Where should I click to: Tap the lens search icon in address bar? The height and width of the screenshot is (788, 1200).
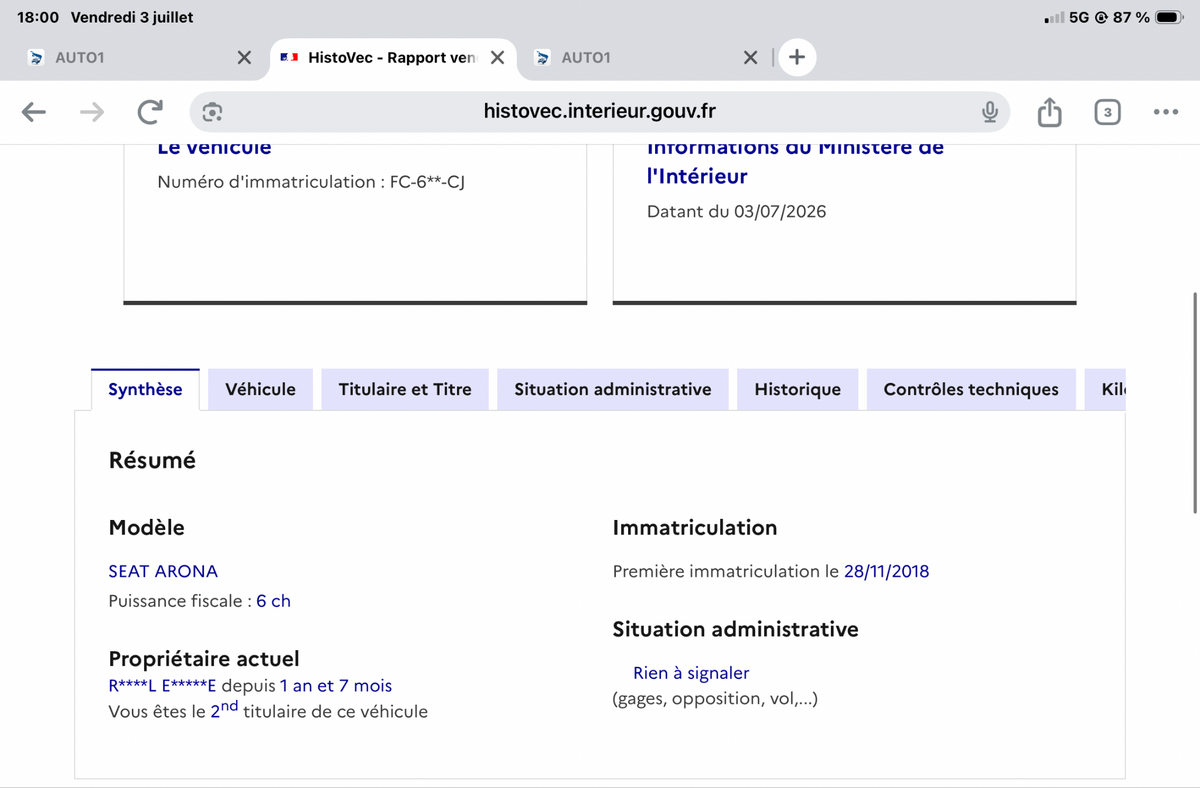[x=212, y=112]
